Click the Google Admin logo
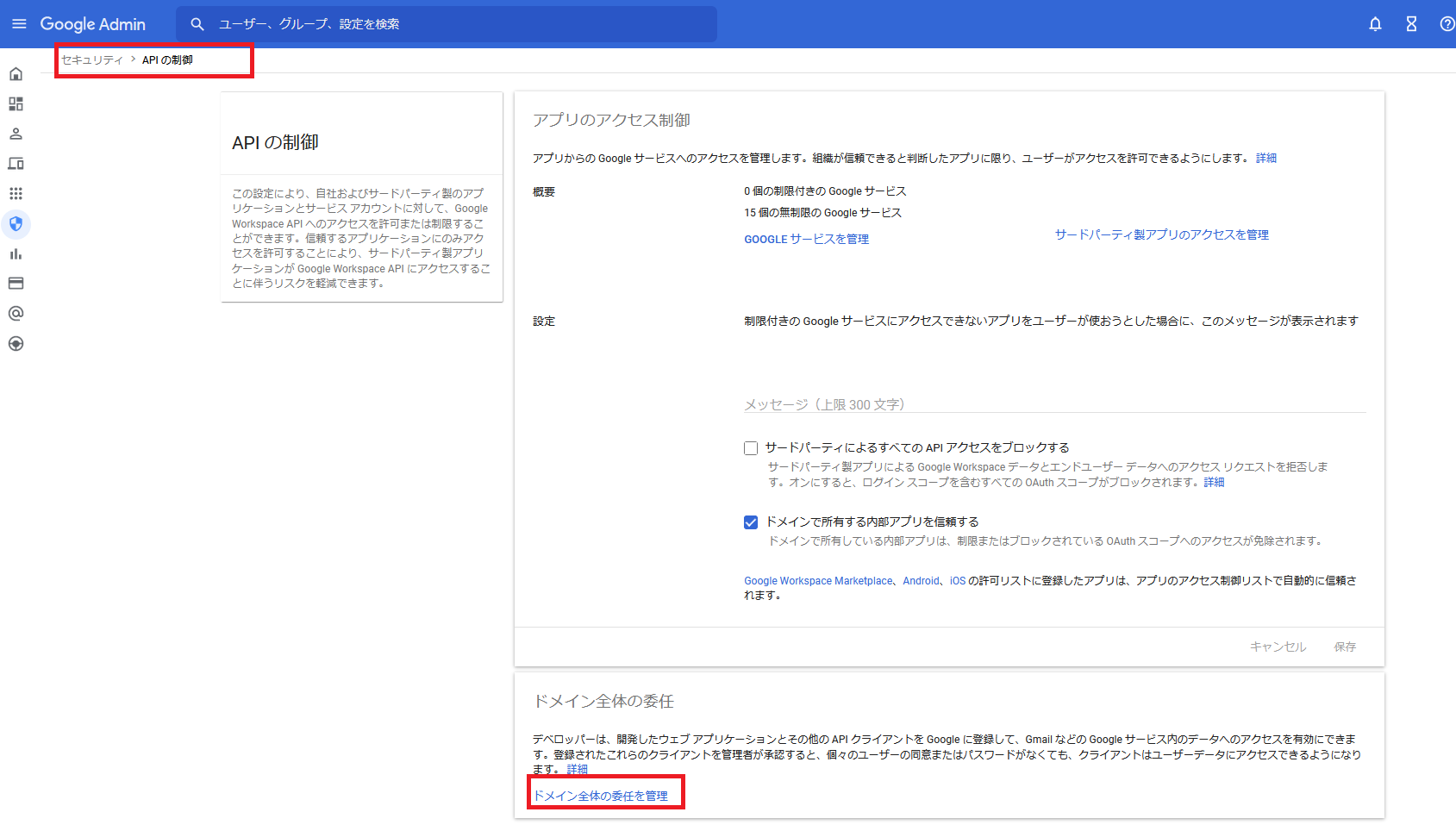 (x=93, y=24)
